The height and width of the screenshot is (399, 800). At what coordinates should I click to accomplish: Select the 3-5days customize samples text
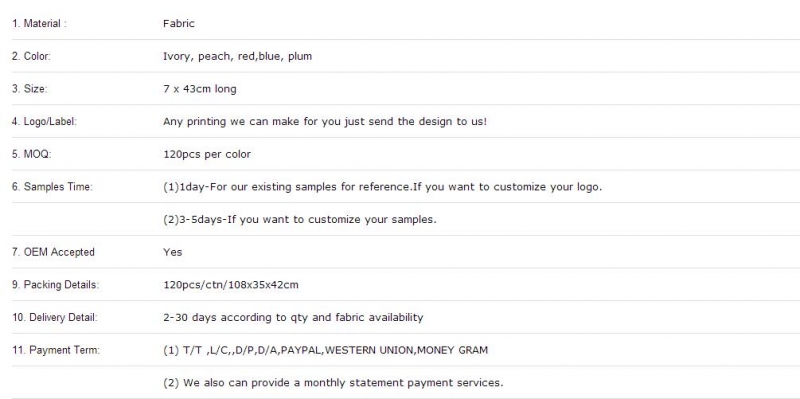pyautogui.click(x=300, y=219)
